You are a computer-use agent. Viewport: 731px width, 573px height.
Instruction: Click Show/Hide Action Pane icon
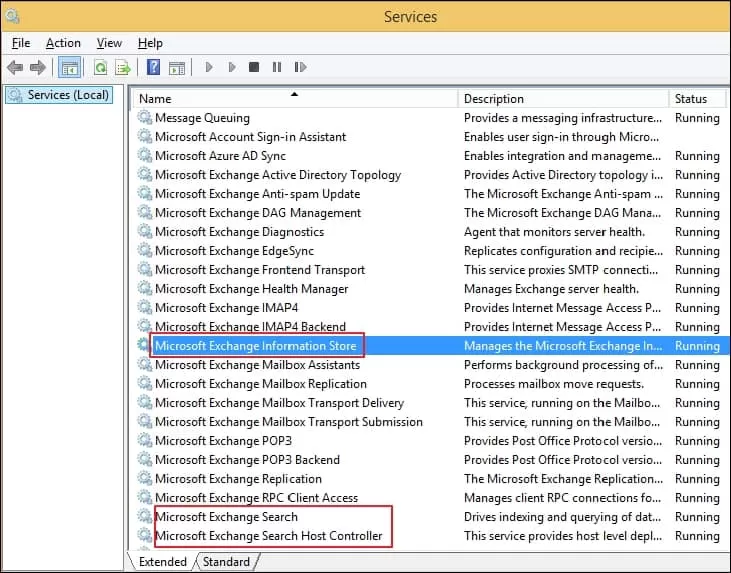click(177, 68)
